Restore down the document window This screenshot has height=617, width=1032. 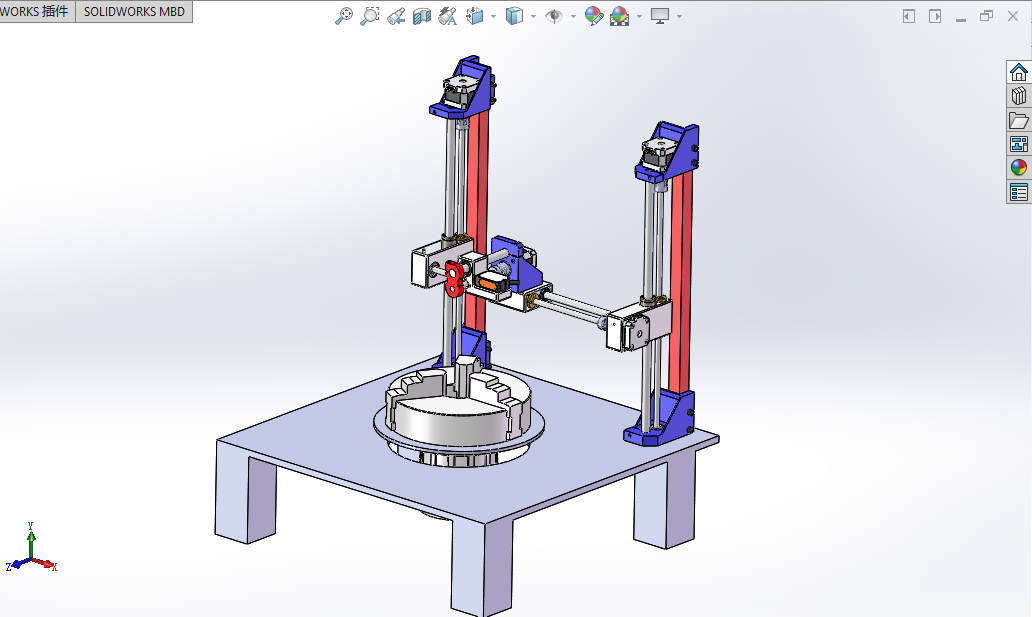(x=986, y=16)
